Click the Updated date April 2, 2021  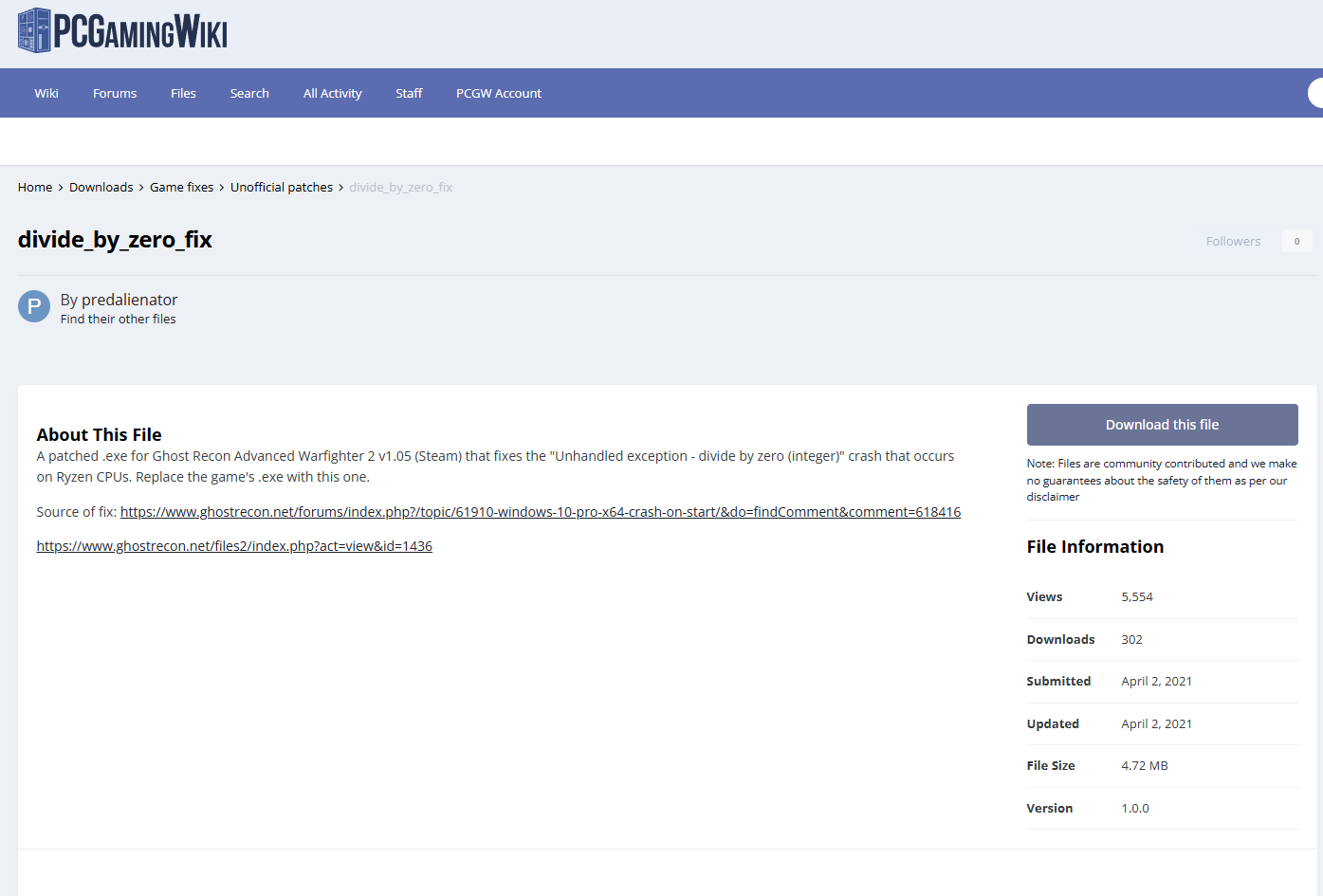click(x=1156, y=724)
